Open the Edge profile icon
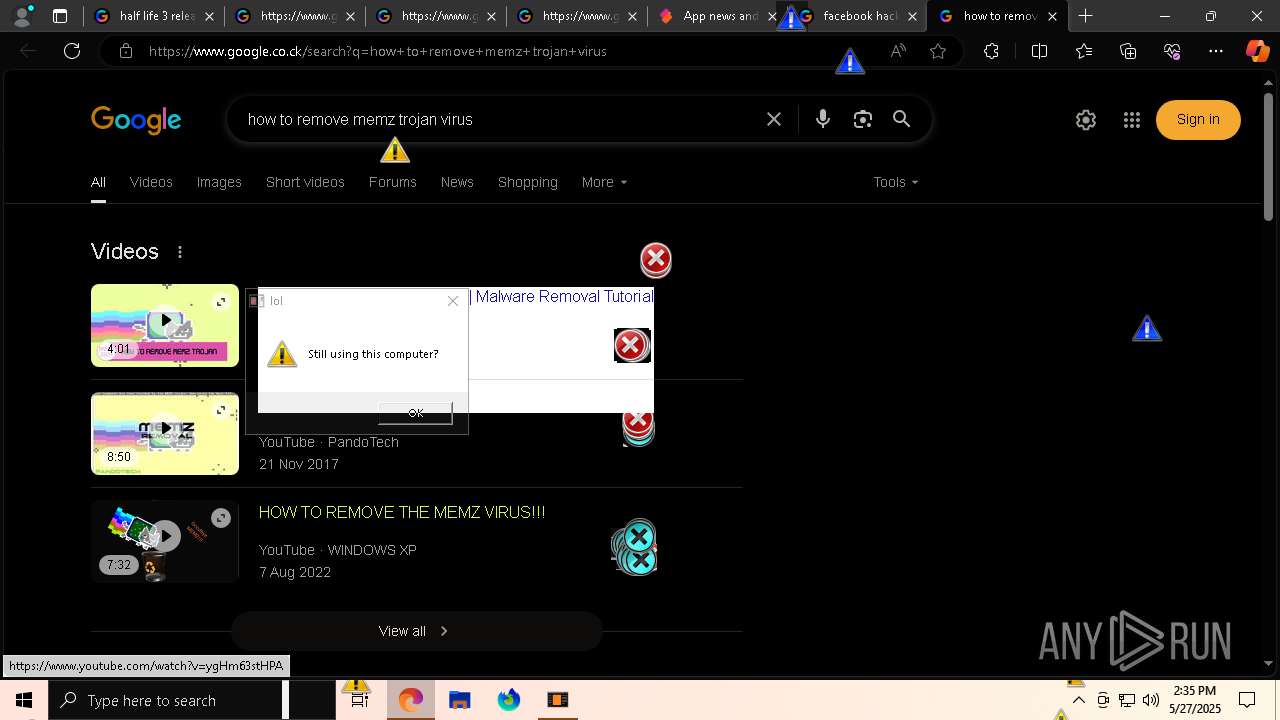 22,16
